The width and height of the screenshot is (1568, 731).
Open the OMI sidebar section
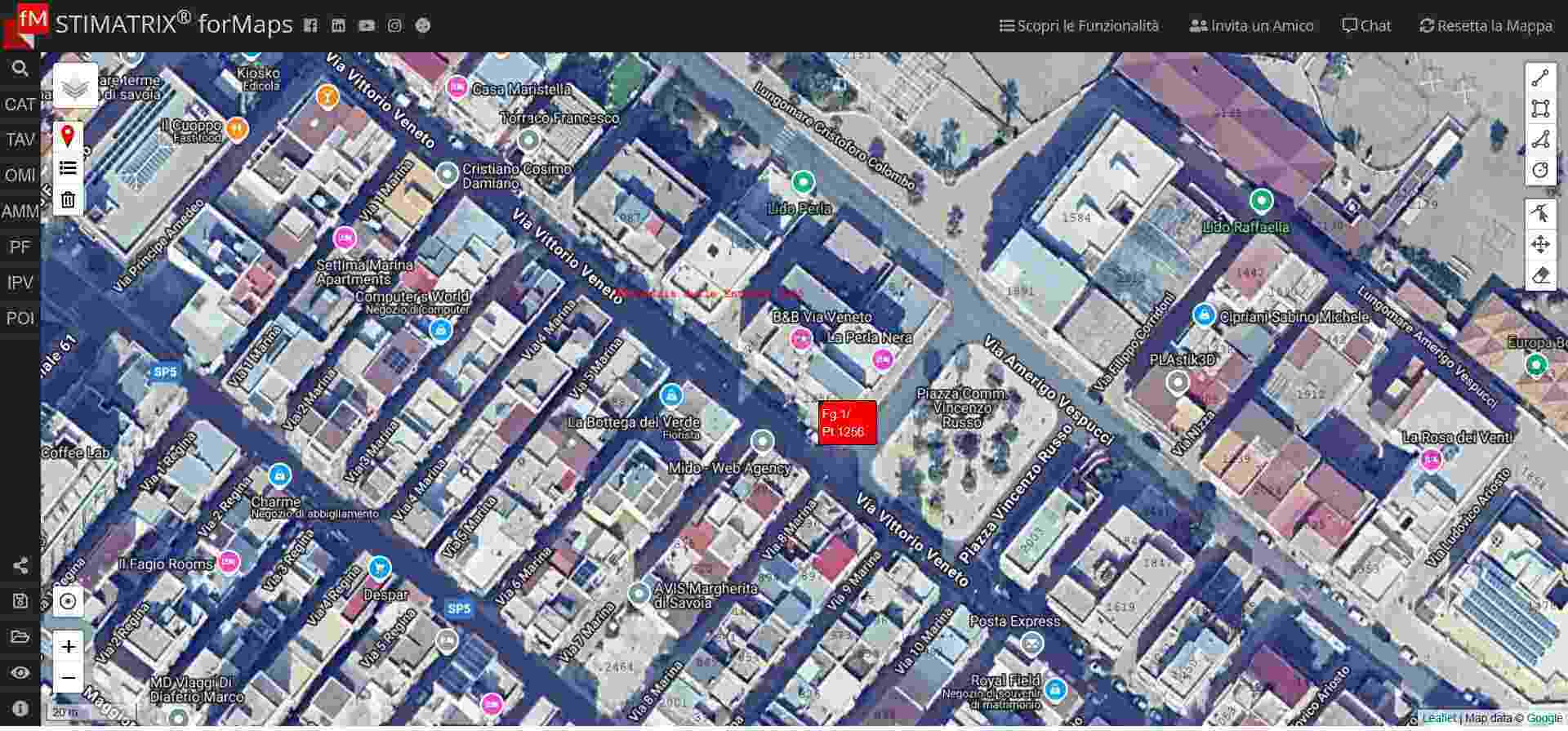[x=20, y=176]
